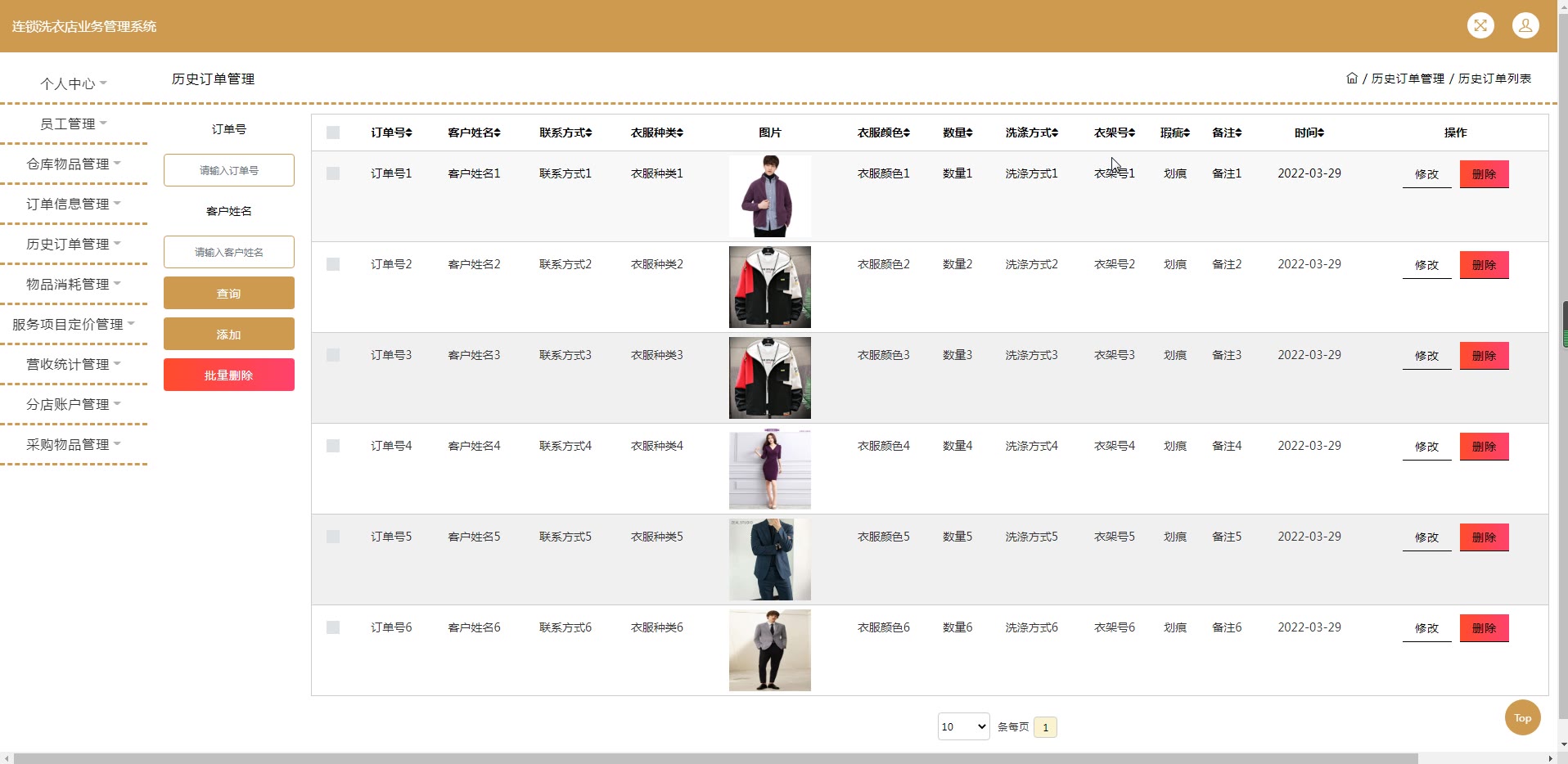Click the 请输入订单号 input field
The height and width of the screenshot is (764, 1568).
tap(229, 170)
